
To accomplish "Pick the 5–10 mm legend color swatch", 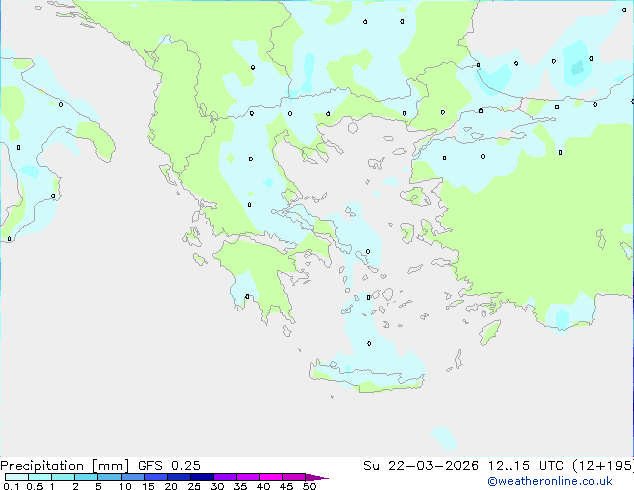I will pyautogui.click(x=109, y=477).
